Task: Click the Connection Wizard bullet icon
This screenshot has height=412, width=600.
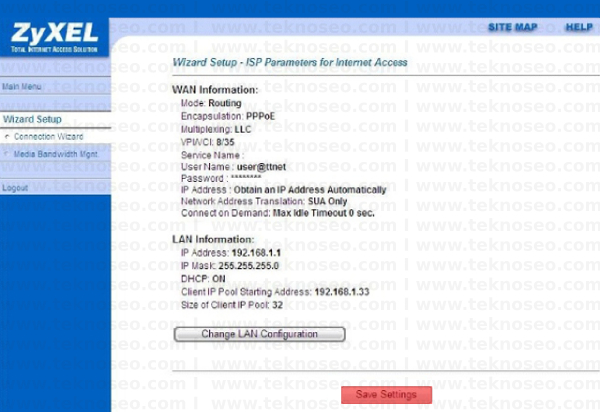Action: tap(7, 137)
